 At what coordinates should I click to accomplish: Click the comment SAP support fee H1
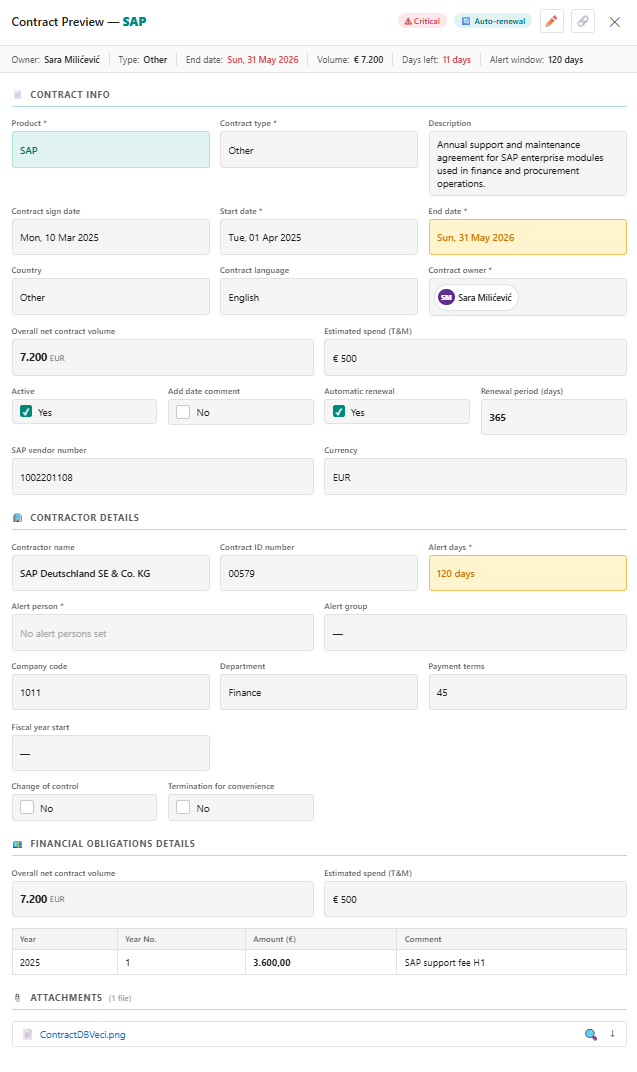coord(511,962)
